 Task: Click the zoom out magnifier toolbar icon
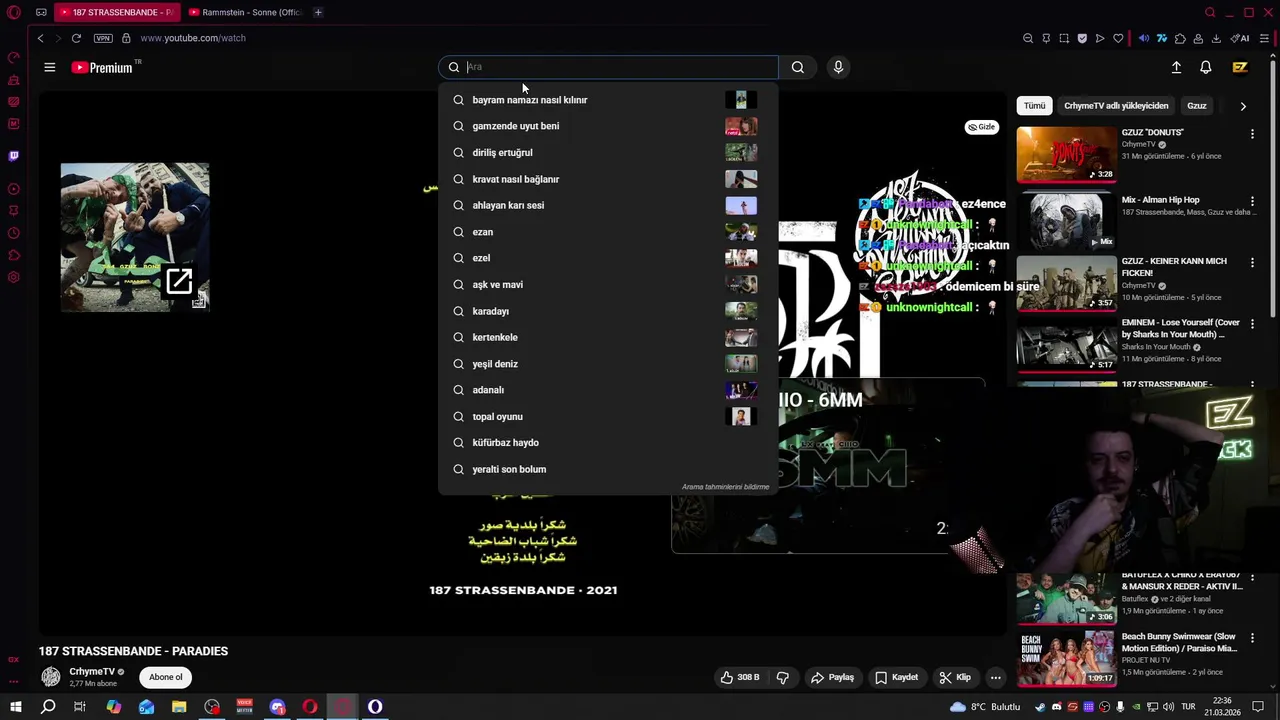[1028, 38]
